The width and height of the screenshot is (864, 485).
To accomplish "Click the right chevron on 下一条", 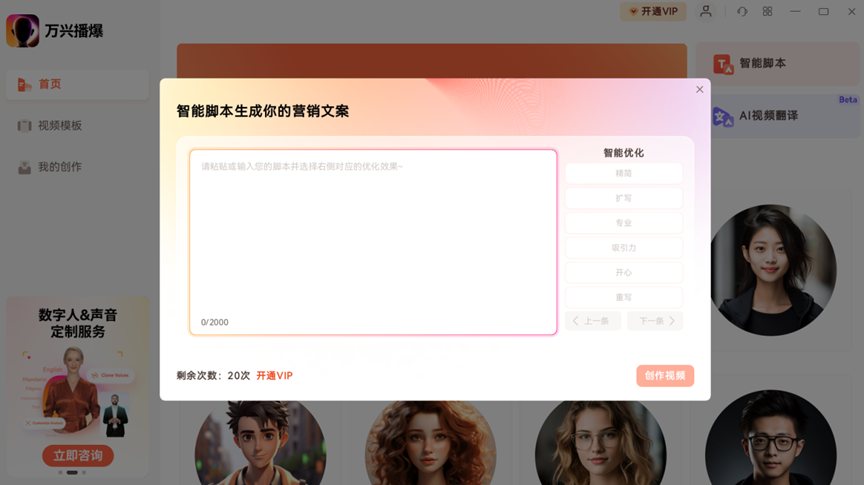I will coord(672,321).
